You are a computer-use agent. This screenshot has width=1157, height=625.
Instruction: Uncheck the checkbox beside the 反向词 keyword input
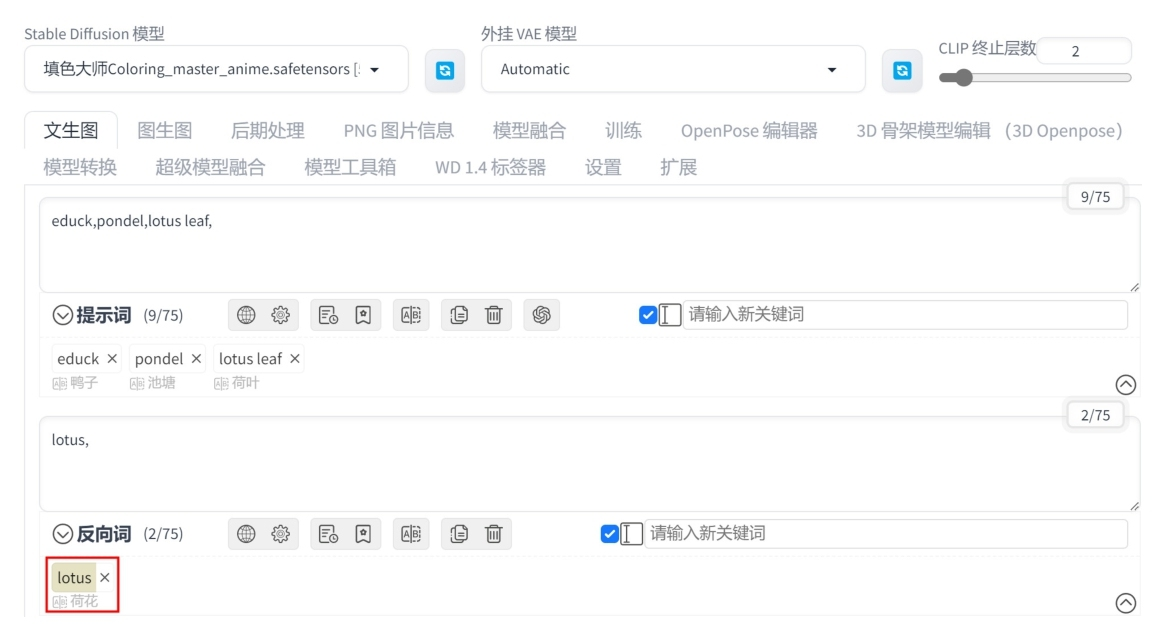[x=609, y=534]
